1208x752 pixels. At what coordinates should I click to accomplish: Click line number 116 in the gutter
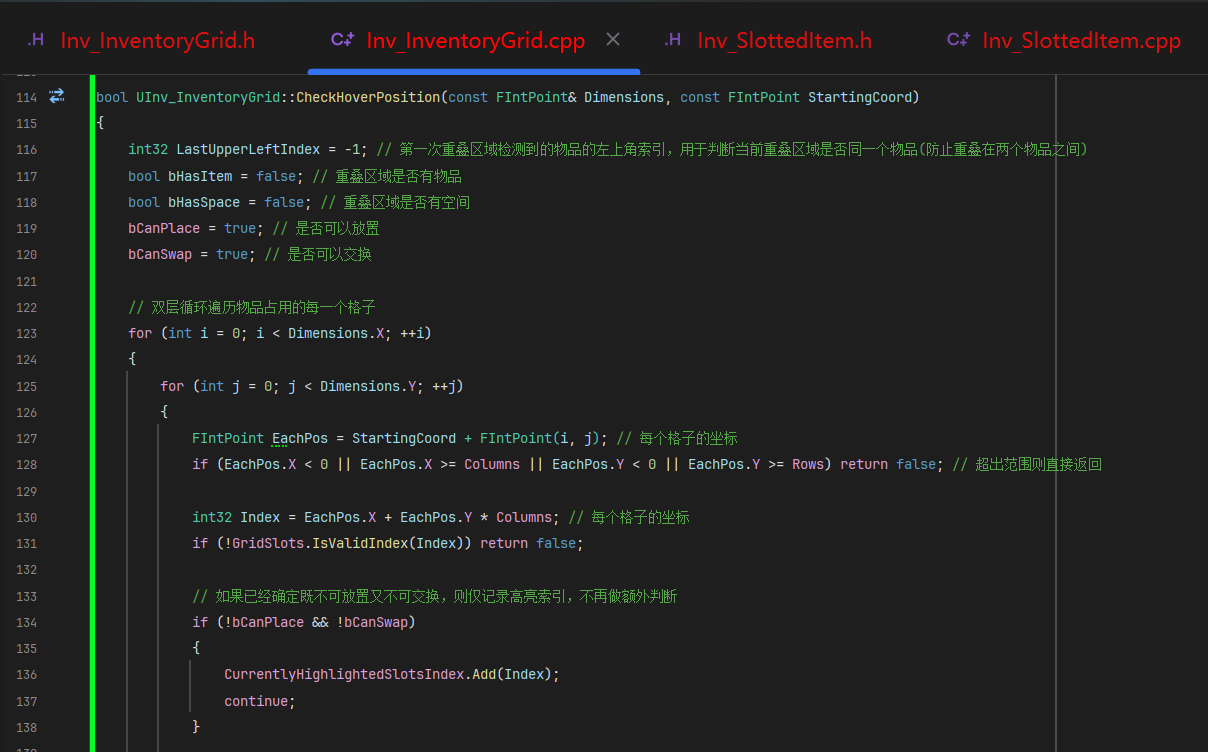coord(27,150)
